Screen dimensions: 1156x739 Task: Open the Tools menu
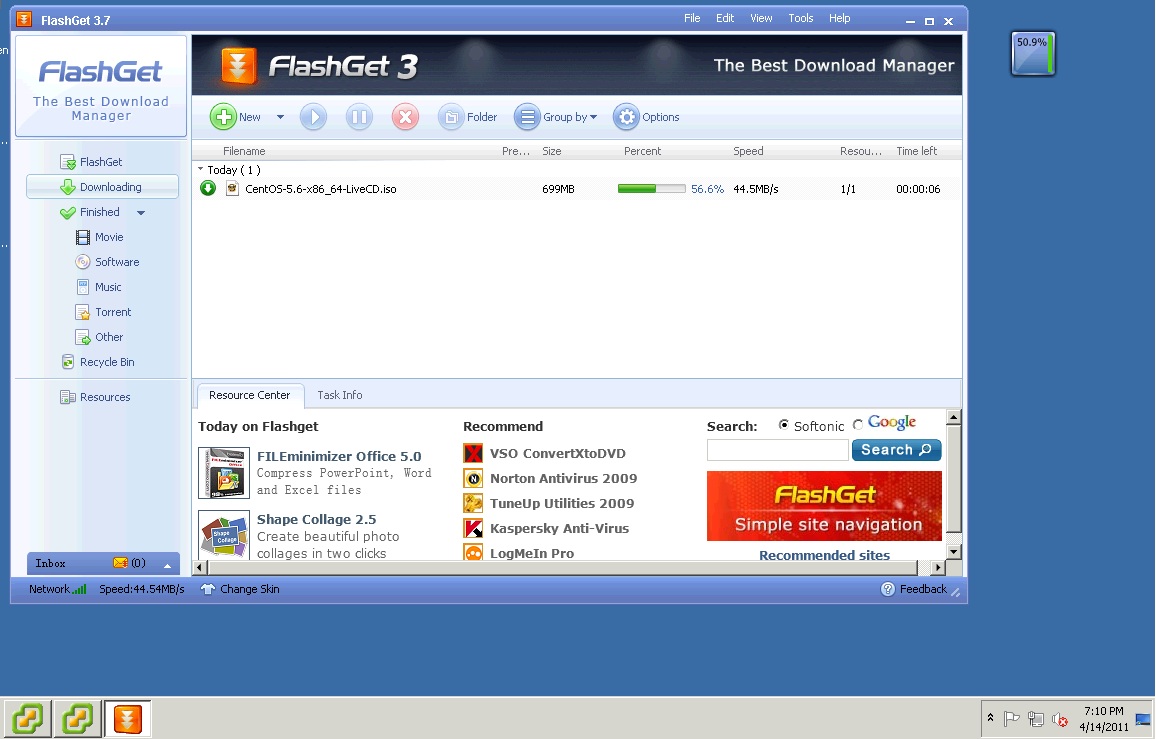click(801, 18)
